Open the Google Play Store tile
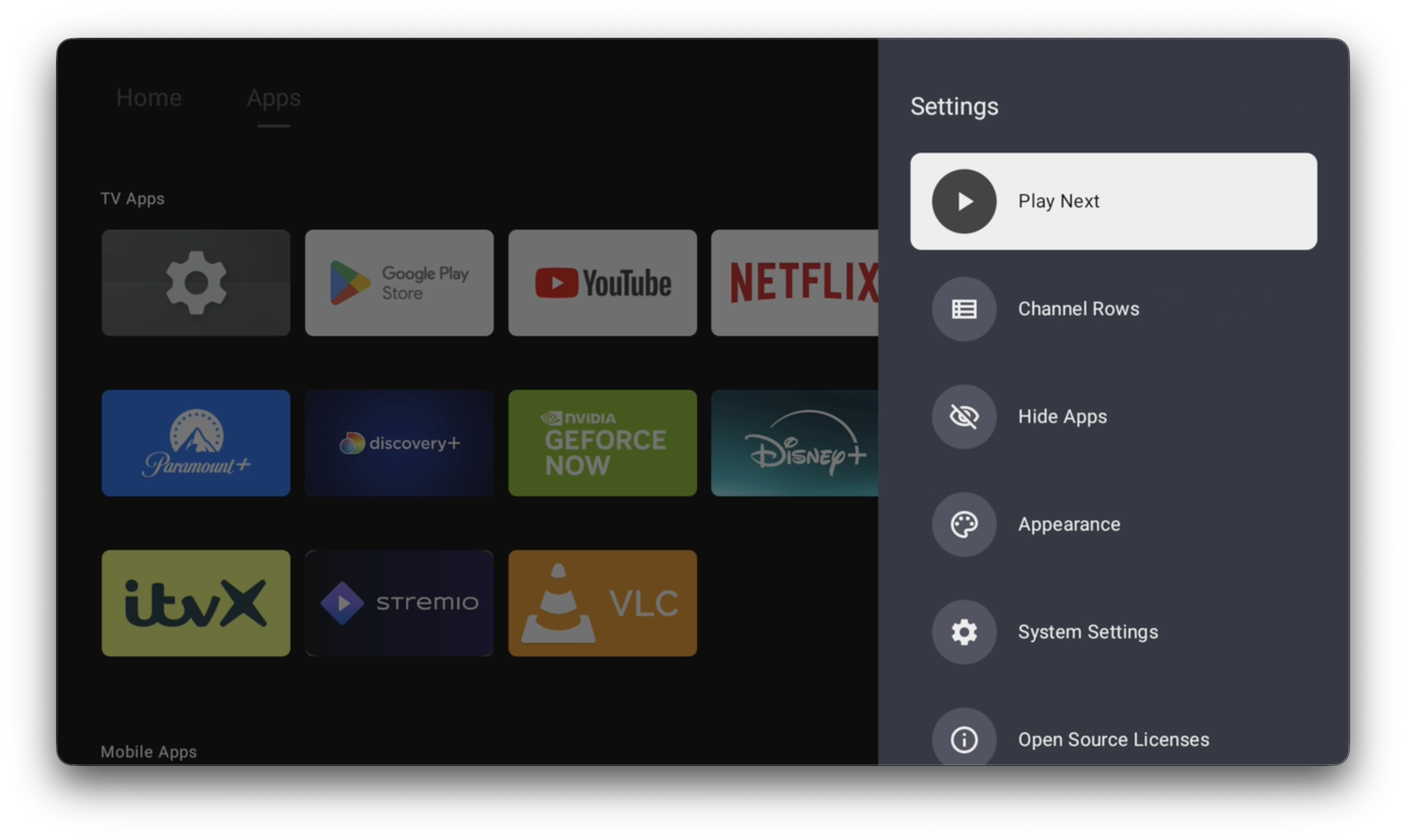This screenshot has width=1406, height=840. coord(399,283)
